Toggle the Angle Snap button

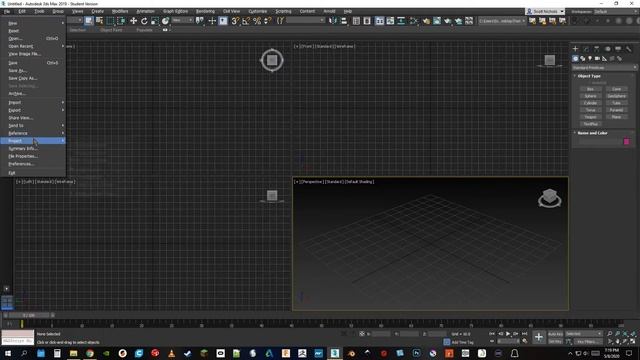246,21
